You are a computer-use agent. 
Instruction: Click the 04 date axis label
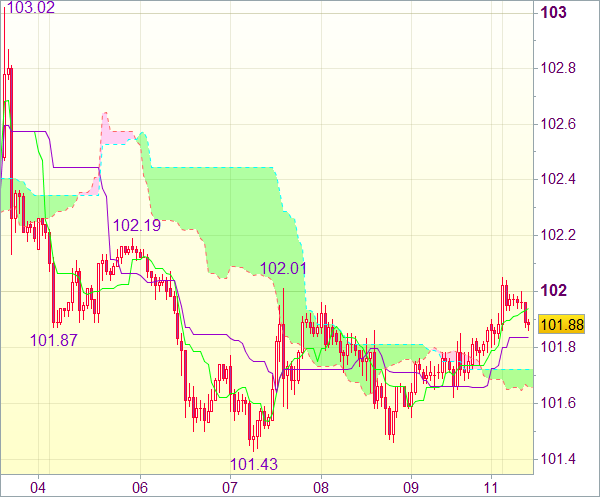tap(38, 488)
